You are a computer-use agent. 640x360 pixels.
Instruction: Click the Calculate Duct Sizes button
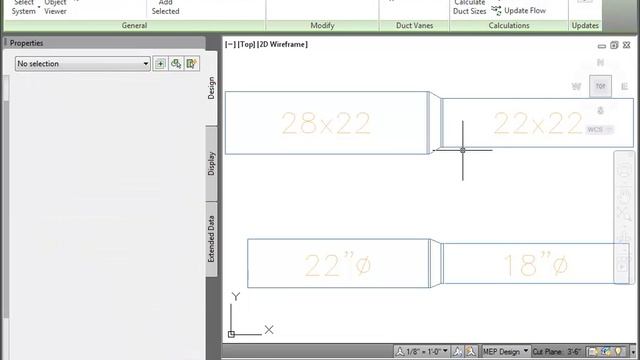(469, 7)
